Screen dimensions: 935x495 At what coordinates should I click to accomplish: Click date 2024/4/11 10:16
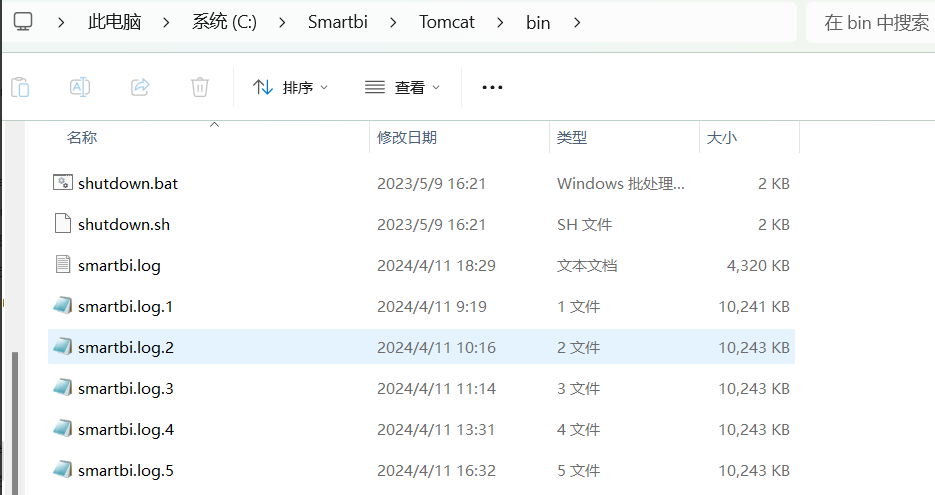pyautogui.click(x=436, y=348)
